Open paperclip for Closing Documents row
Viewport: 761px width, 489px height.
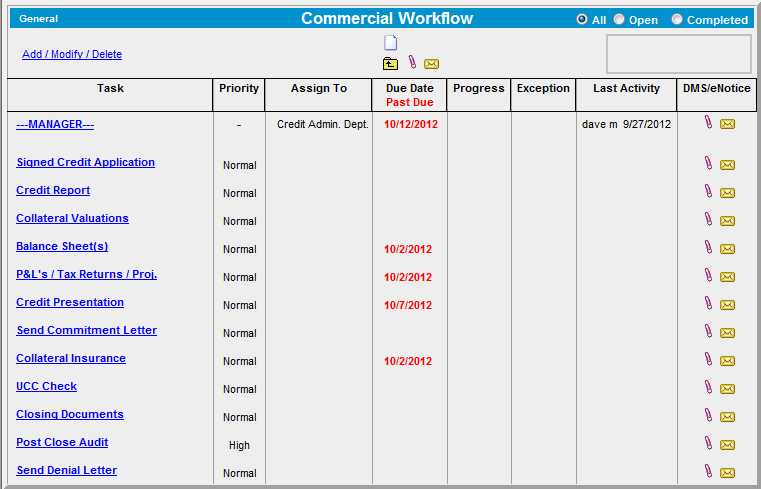point(709,415)
